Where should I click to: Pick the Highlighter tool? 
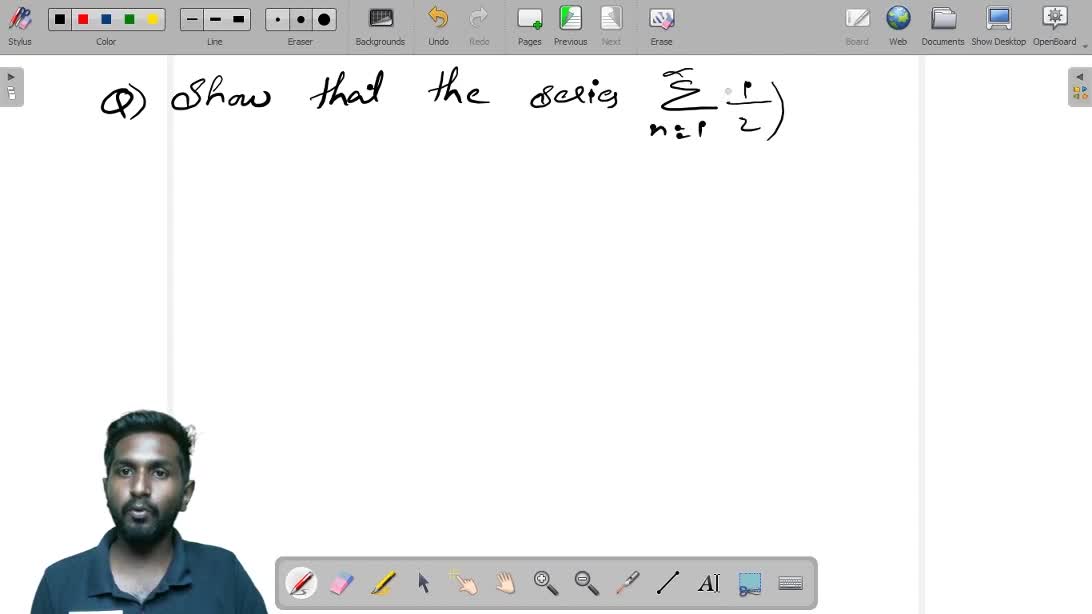383,583
